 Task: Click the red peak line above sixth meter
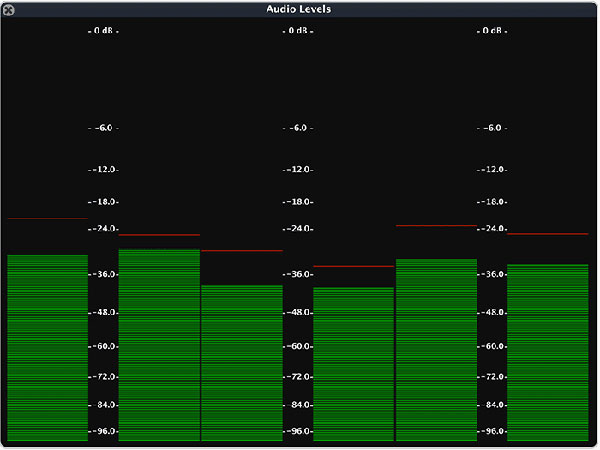tap(547, 234)
